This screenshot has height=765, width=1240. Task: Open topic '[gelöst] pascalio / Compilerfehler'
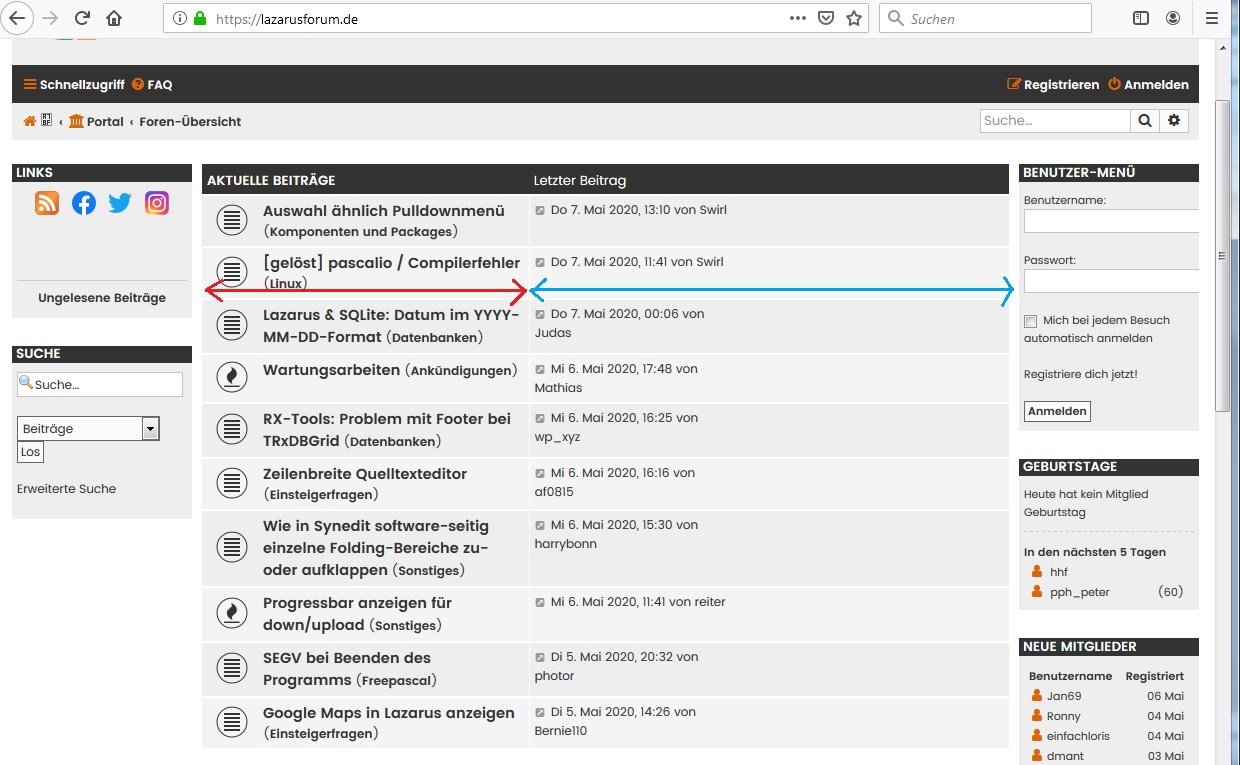coord(391,263)
